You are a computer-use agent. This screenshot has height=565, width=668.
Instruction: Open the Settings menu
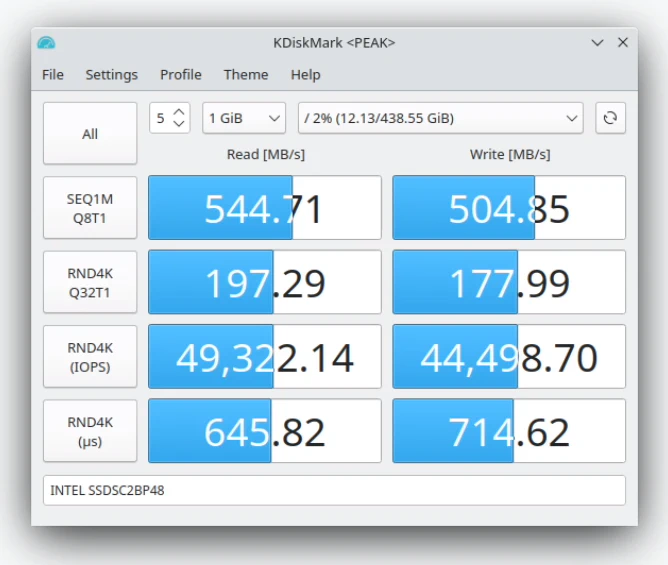coord(112,75)
